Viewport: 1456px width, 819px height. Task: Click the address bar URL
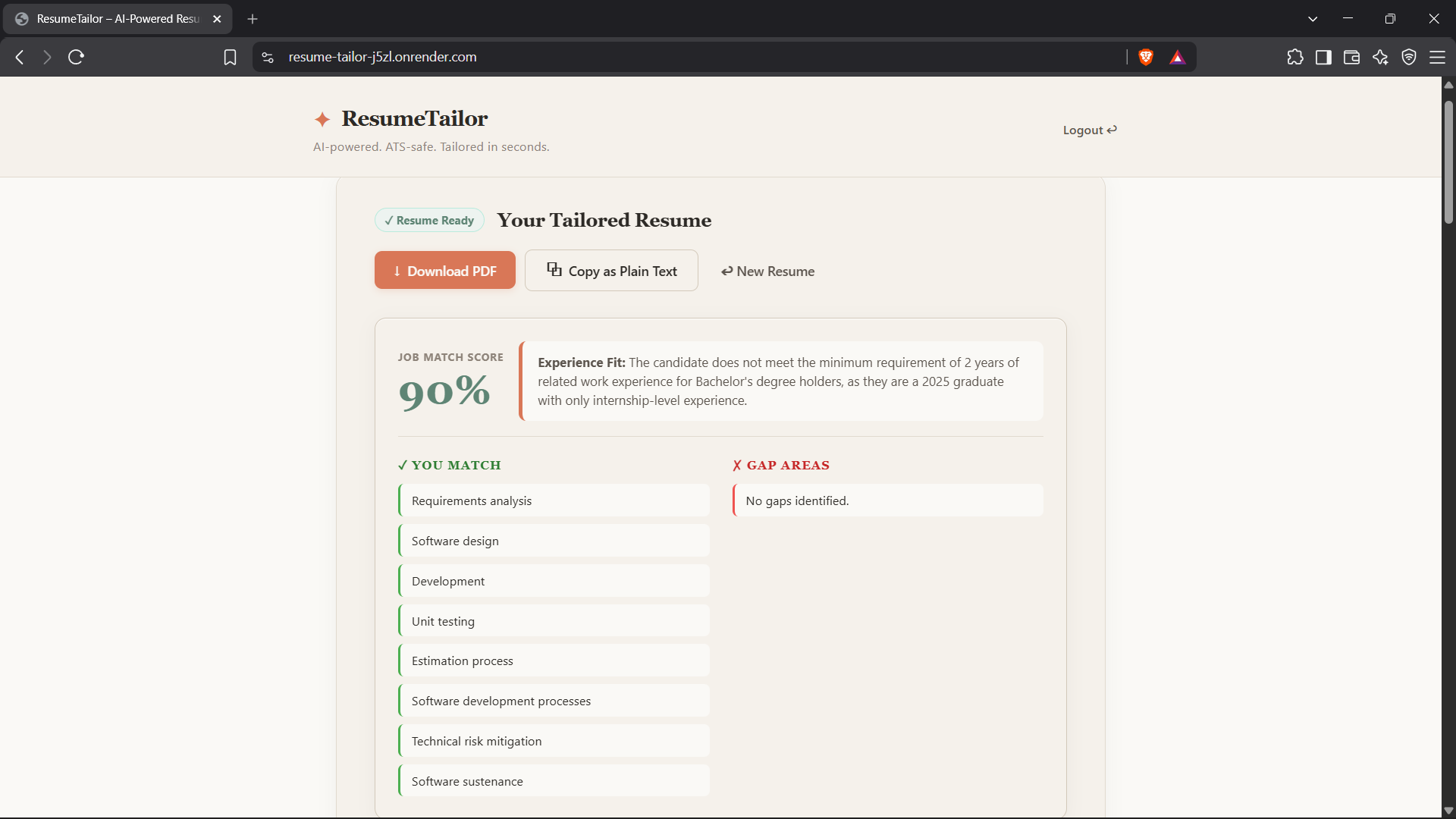[383, 57]
